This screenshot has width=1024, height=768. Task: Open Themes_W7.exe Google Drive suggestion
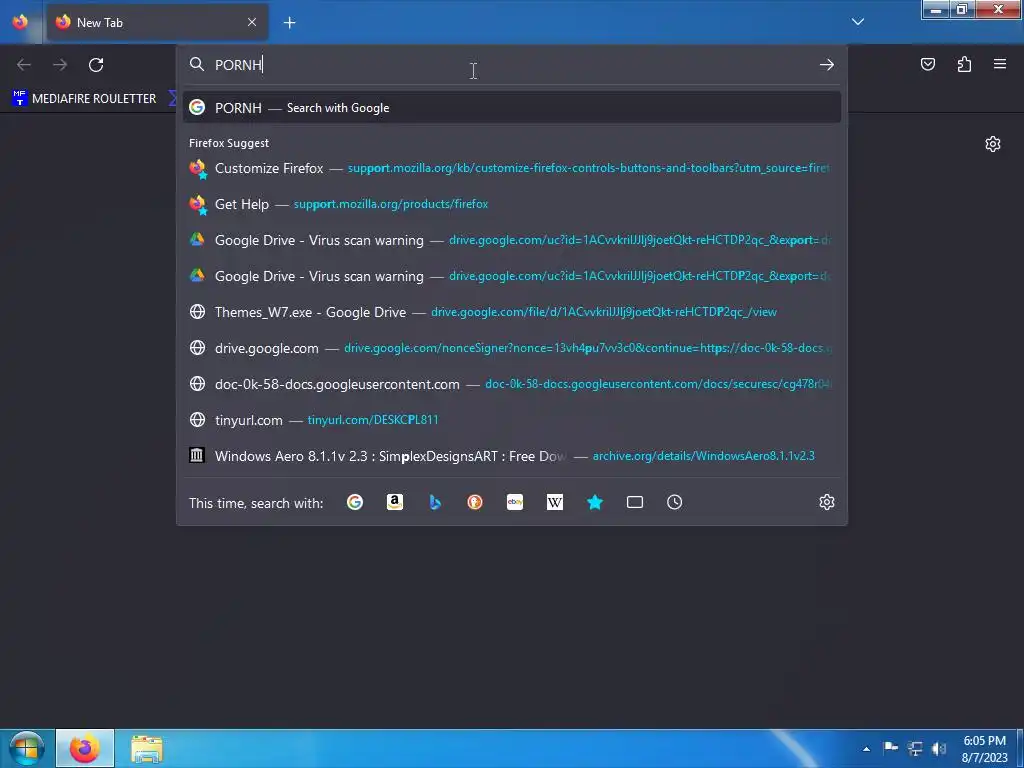tap(512, 312)
